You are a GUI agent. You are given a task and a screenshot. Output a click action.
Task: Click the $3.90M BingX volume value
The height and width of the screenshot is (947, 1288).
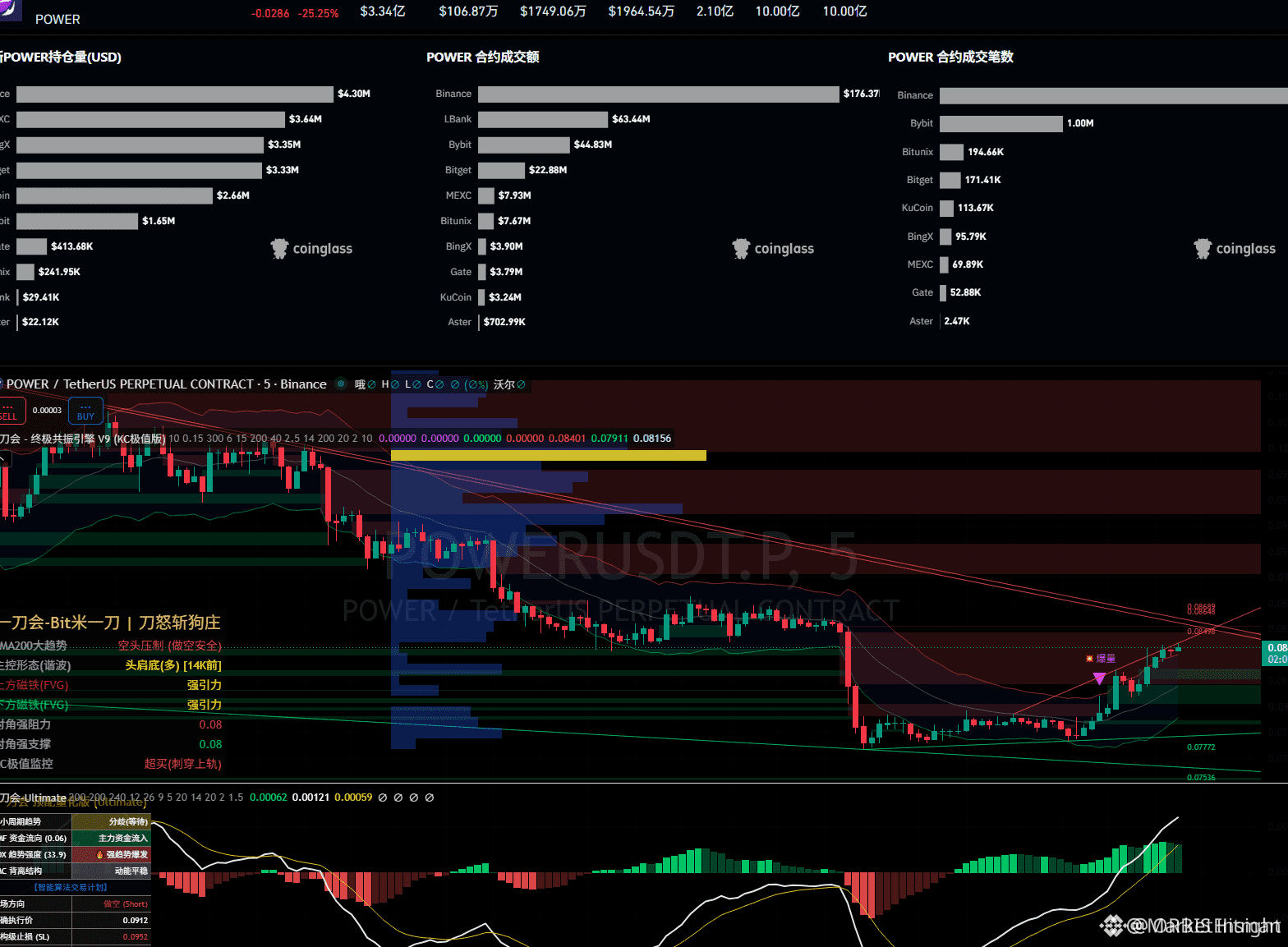click(x=507, y=246)
